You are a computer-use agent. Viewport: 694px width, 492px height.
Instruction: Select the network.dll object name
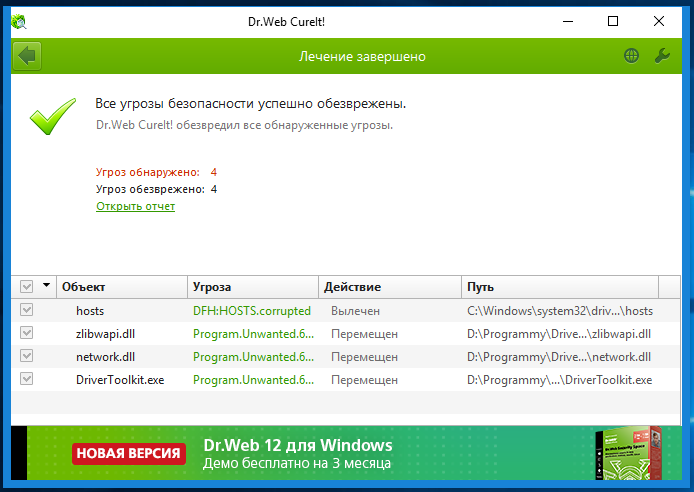click(x=105, y=357)
